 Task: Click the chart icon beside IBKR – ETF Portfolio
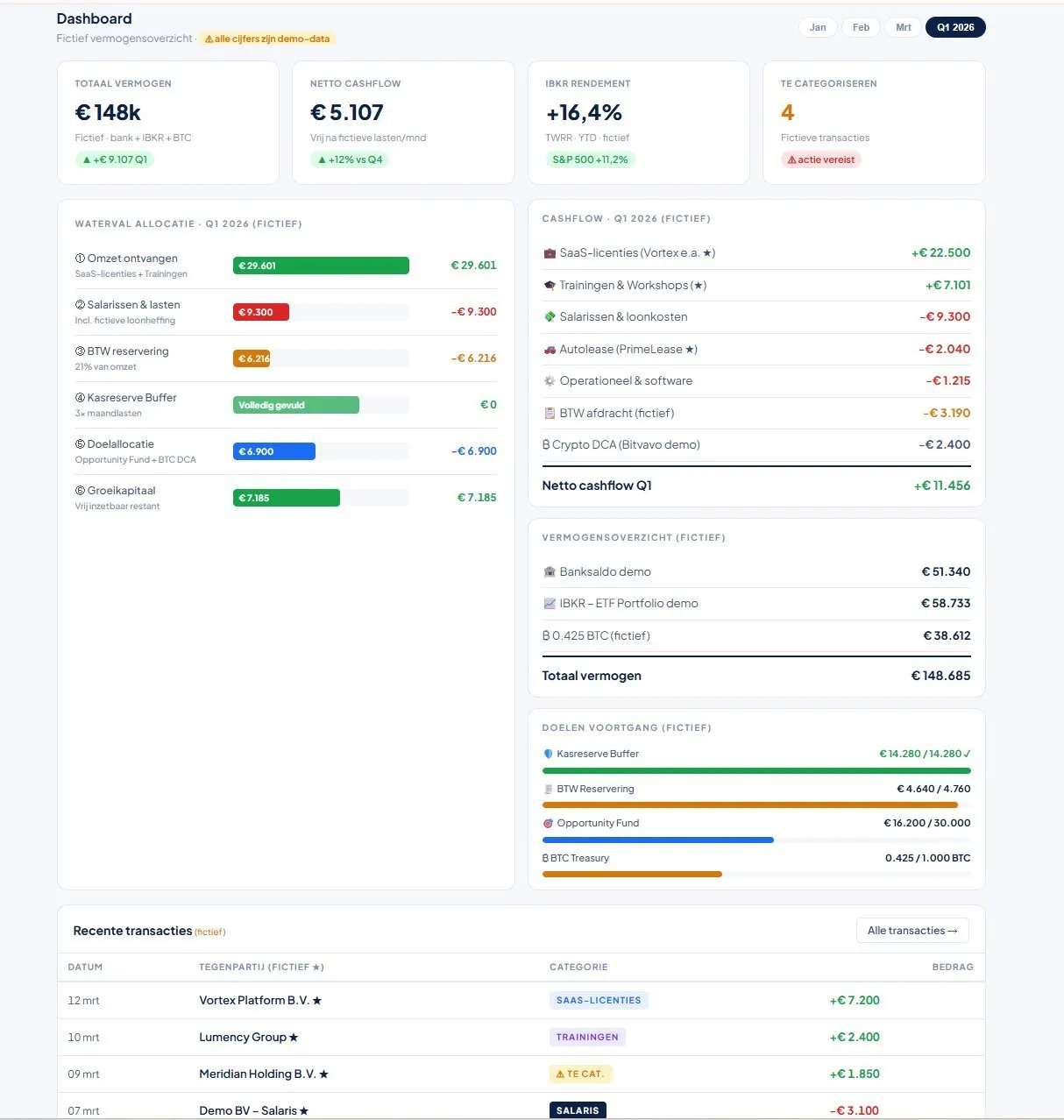pyautogui.click(x=550, y=604)
